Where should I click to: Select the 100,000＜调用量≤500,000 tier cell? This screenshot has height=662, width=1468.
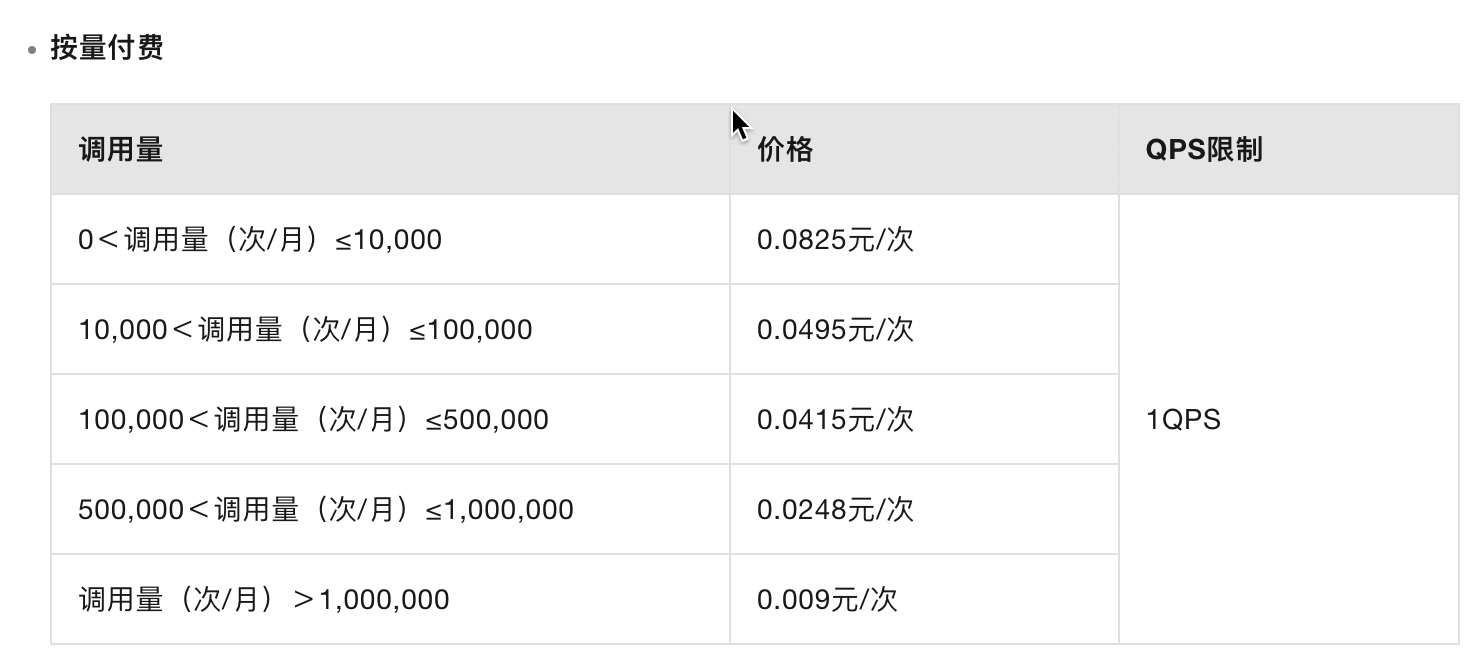click(x=313, y=420)
